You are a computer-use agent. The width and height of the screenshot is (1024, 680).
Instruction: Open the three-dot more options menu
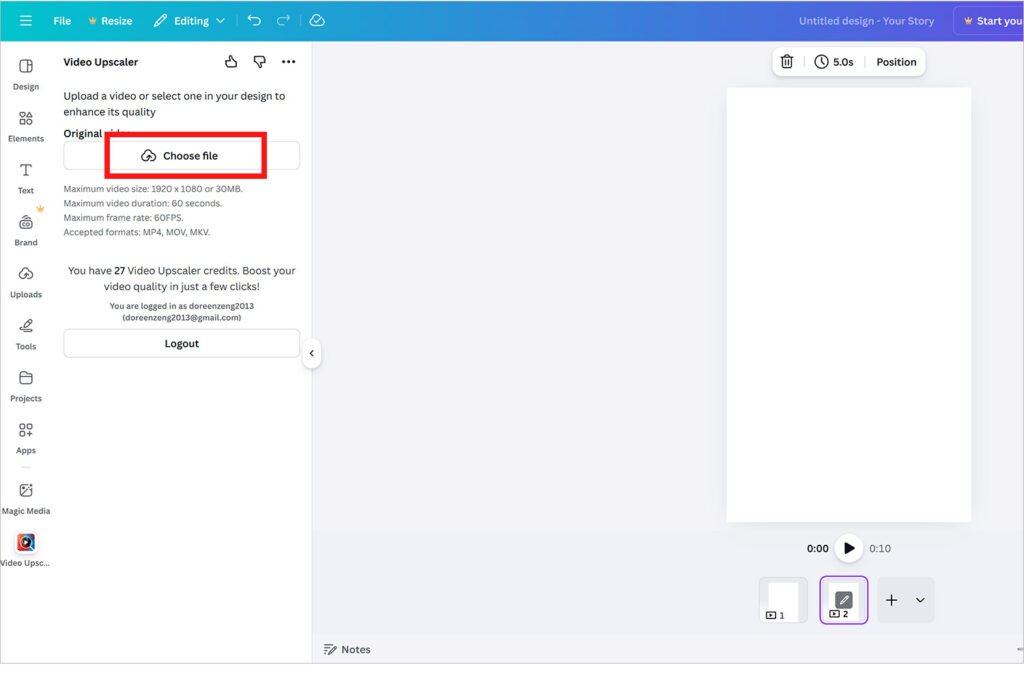tap(289, 62)
